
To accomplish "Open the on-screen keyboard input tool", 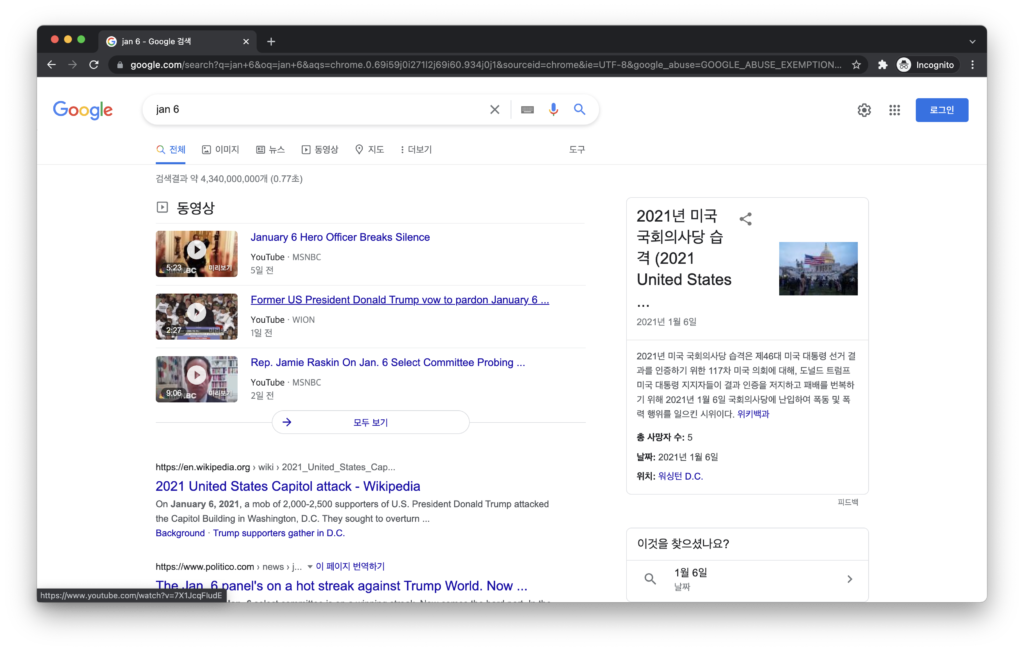I will pos(527,110).
